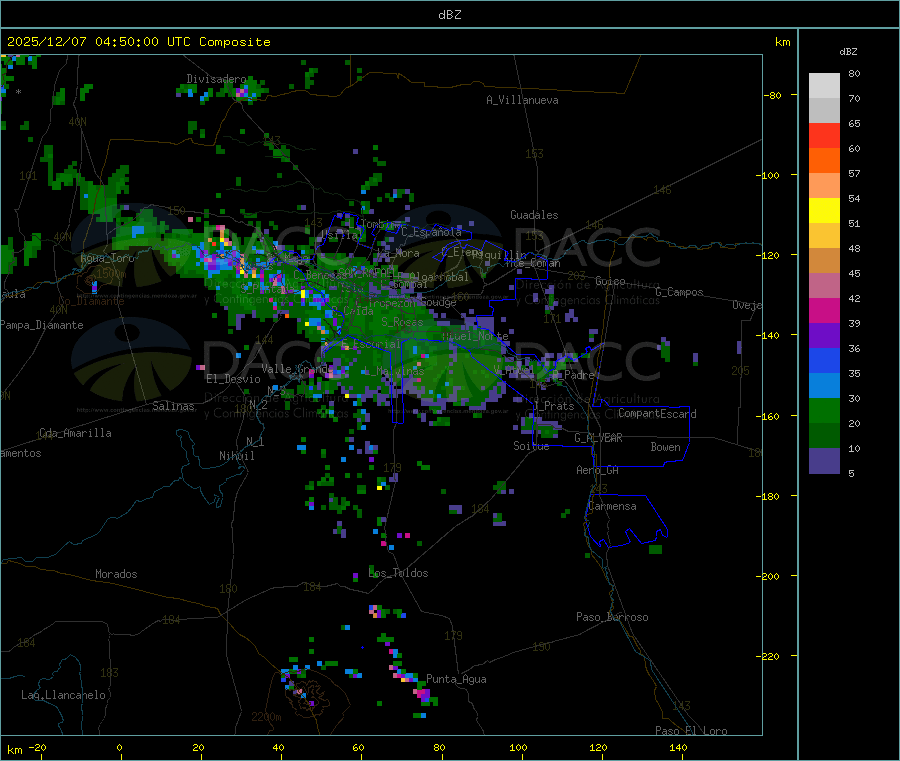Viewport: 900px width, 761px height.
Task: Select the mauve 42–45 dBZ legend color
Action: (824, 286)
